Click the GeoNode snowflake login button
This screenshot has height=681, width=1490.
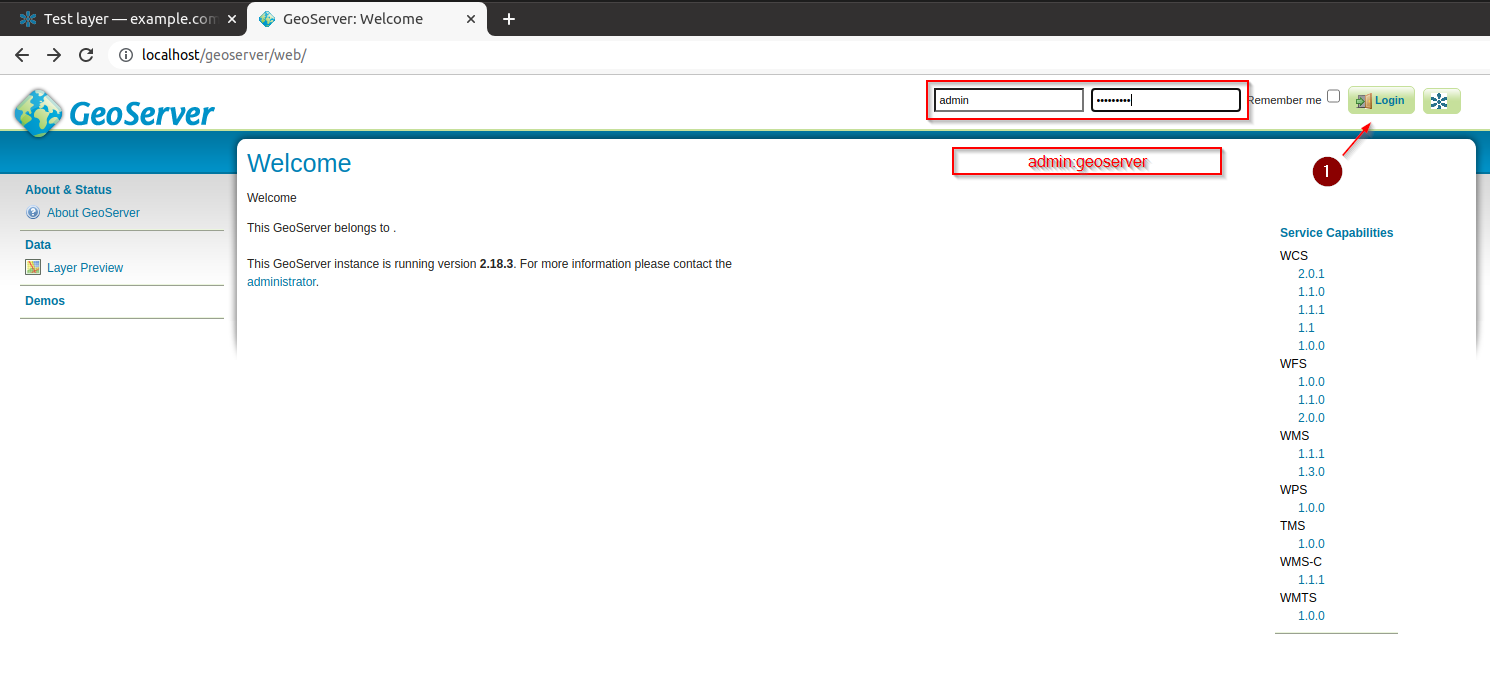[1441, 100]
